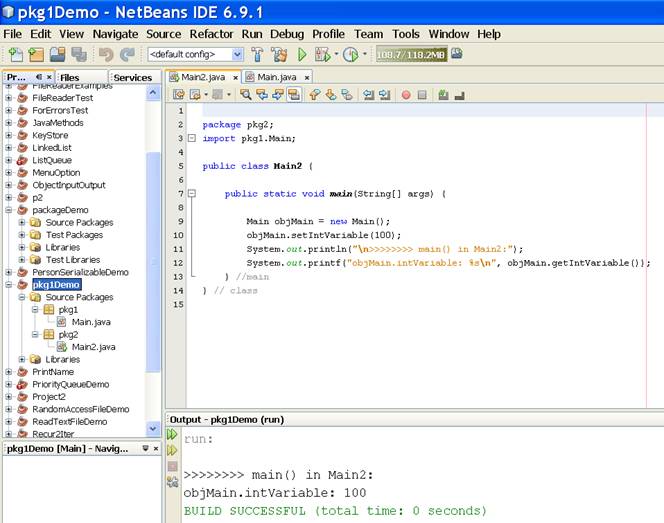Start macro recording with red circle icon
This screenshot has width=664, height=523.
406,95
